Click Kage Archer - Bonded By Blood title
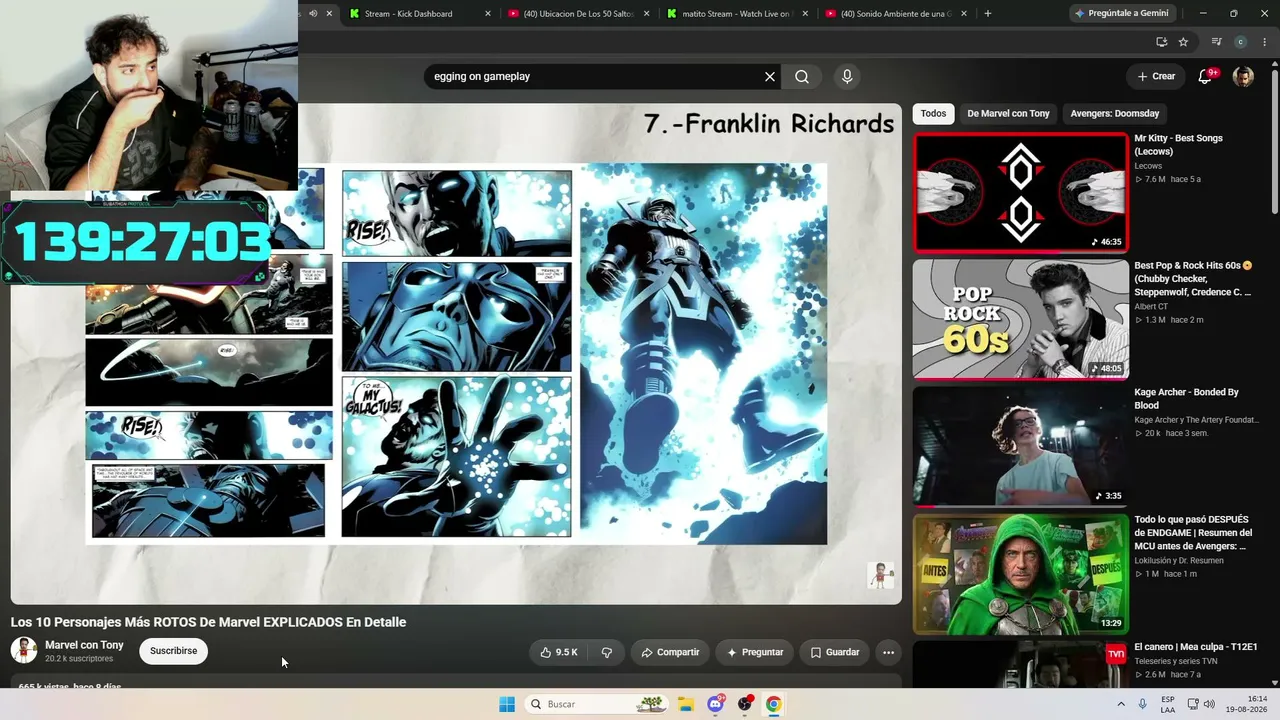Viewport: 1280px width, 720px height. pyautogui.click(x=1186, y=399)
